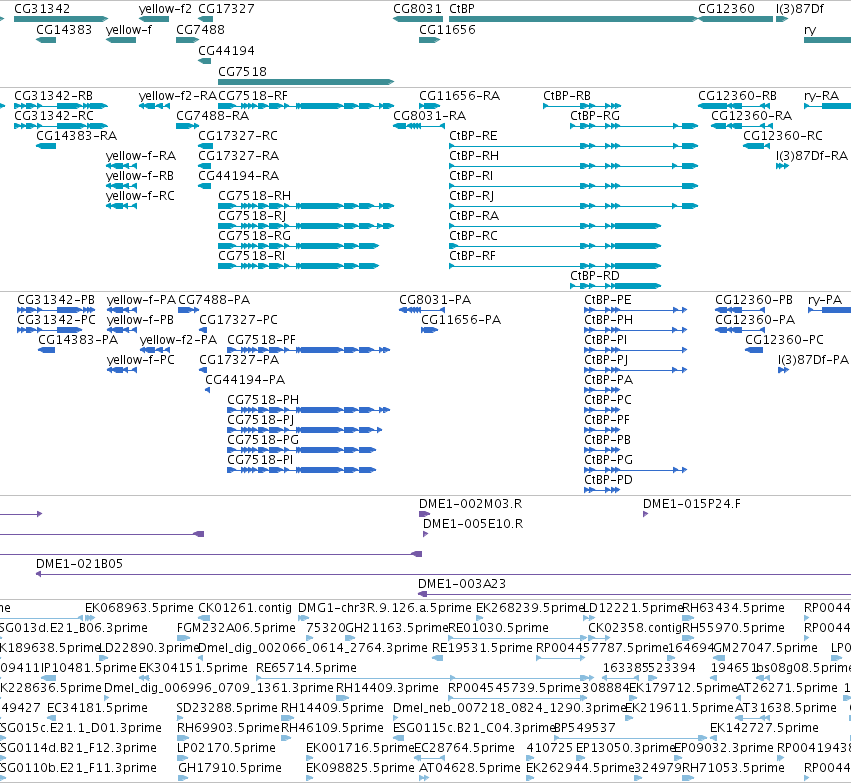This screenshot has height=783, width=851.
Task: Click the yellow-f-RA transcript
Action: point(121,166)
